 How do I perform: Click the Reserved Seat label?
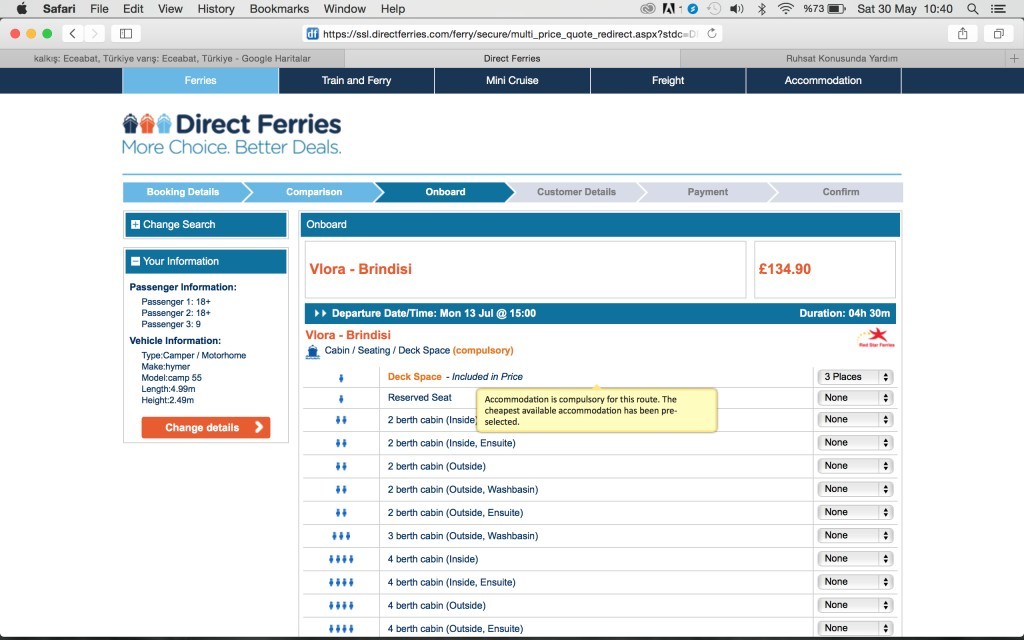pos(420,398)
